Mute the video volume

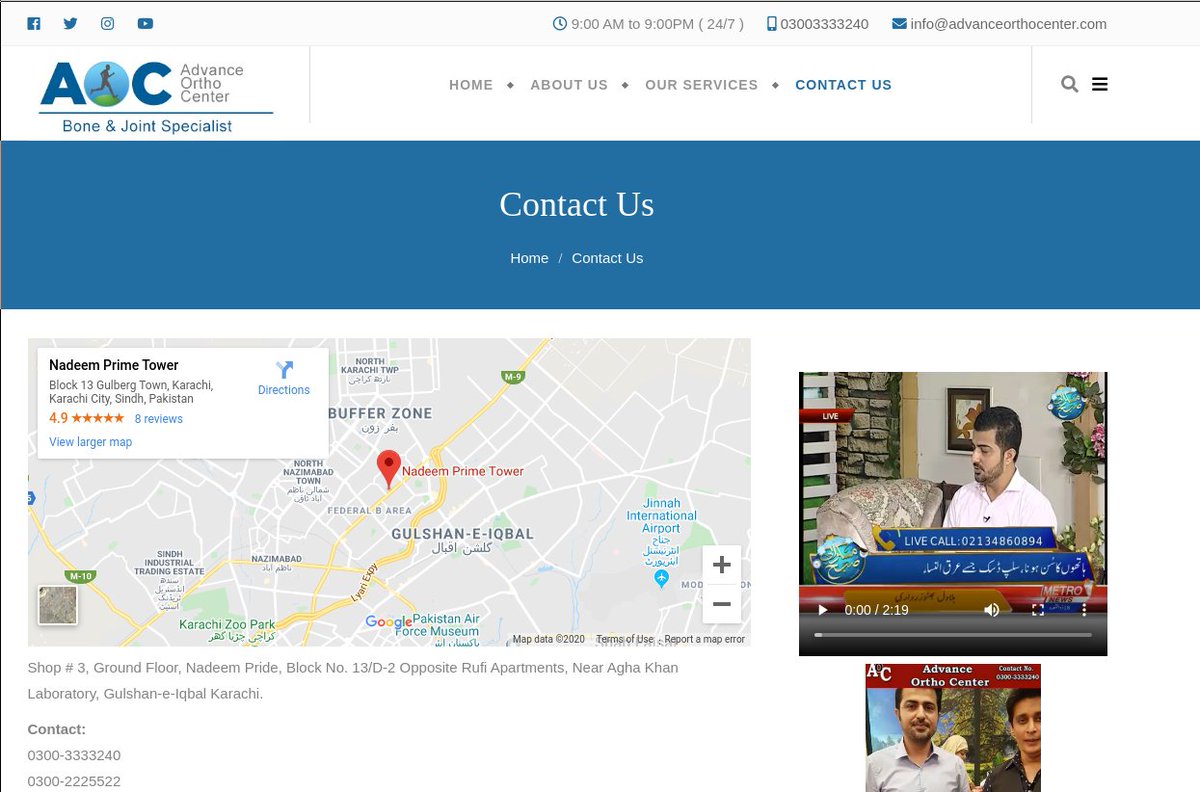pyautogui.click(x=992, y=610)
